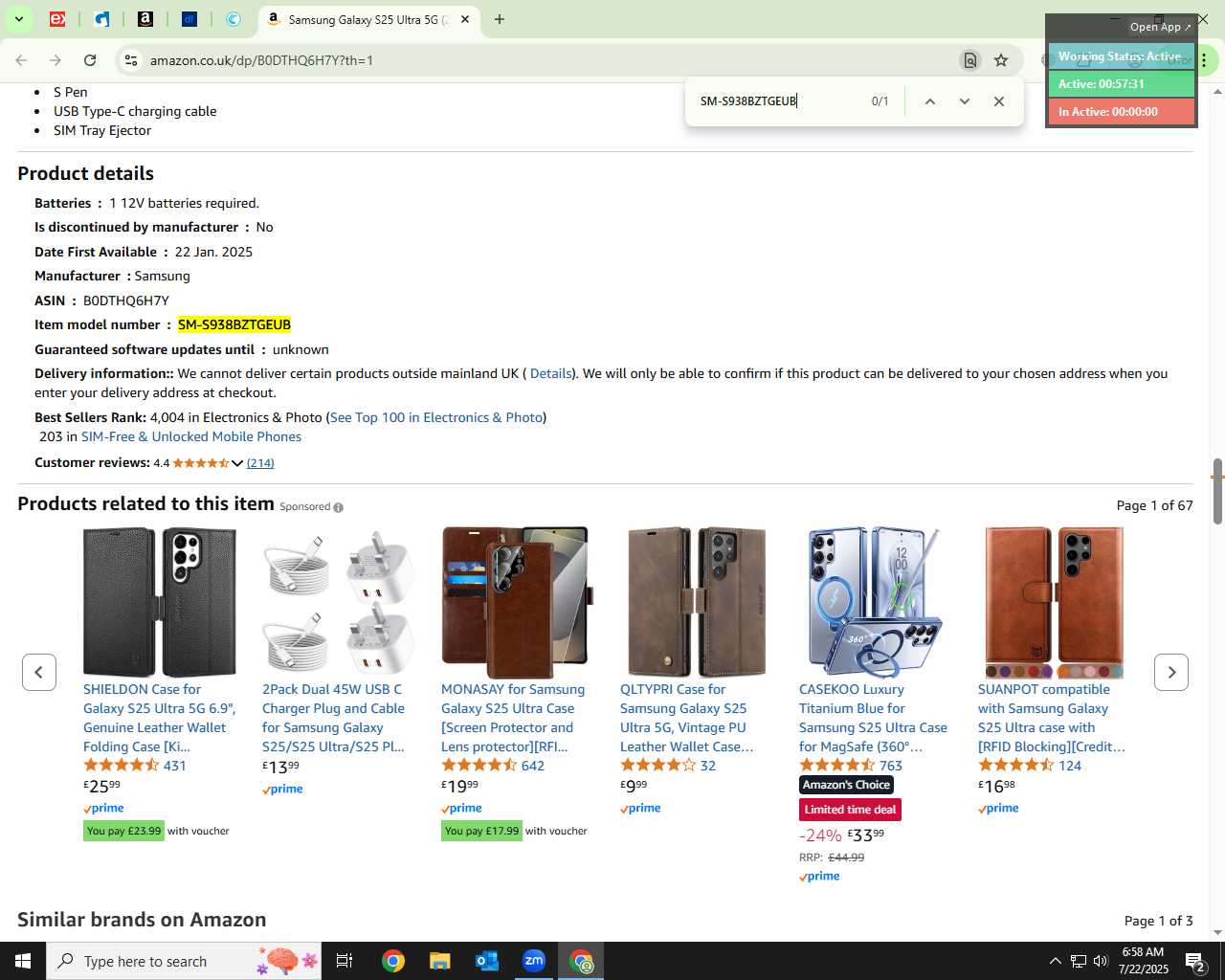Open See Top 100 in Electronics link
Viewport: 1225px width, 980px height.
click(x=436, y=417)
